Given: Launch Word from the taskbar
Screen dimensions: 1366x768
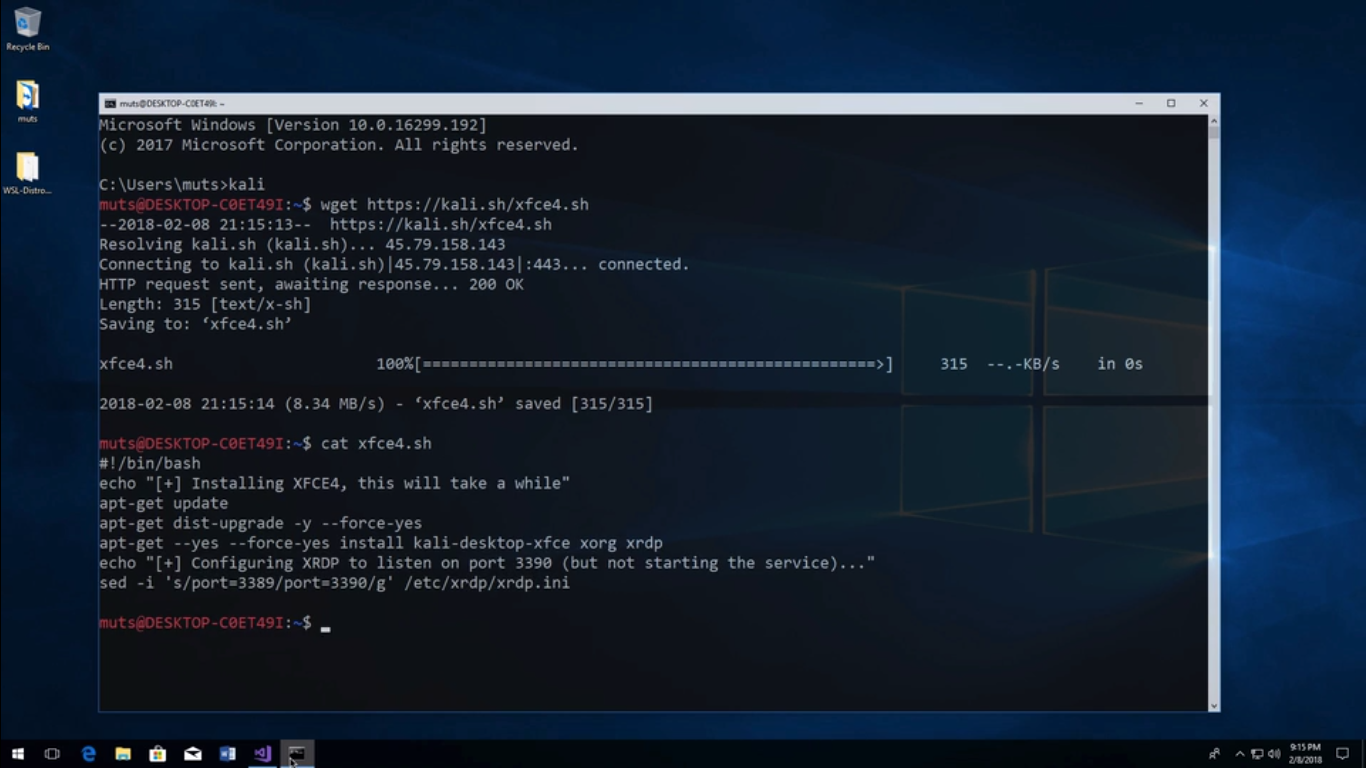Looking at the screenshot, I should (227, 754).
